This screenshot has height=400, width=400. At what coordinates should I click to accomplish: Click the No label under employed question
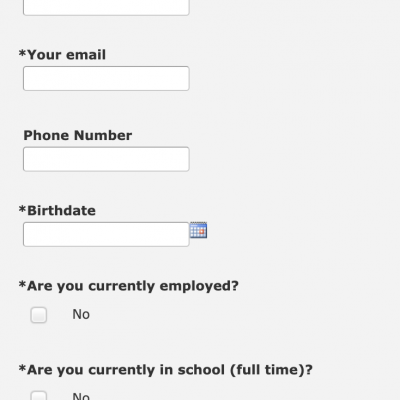tap(81, 314)
